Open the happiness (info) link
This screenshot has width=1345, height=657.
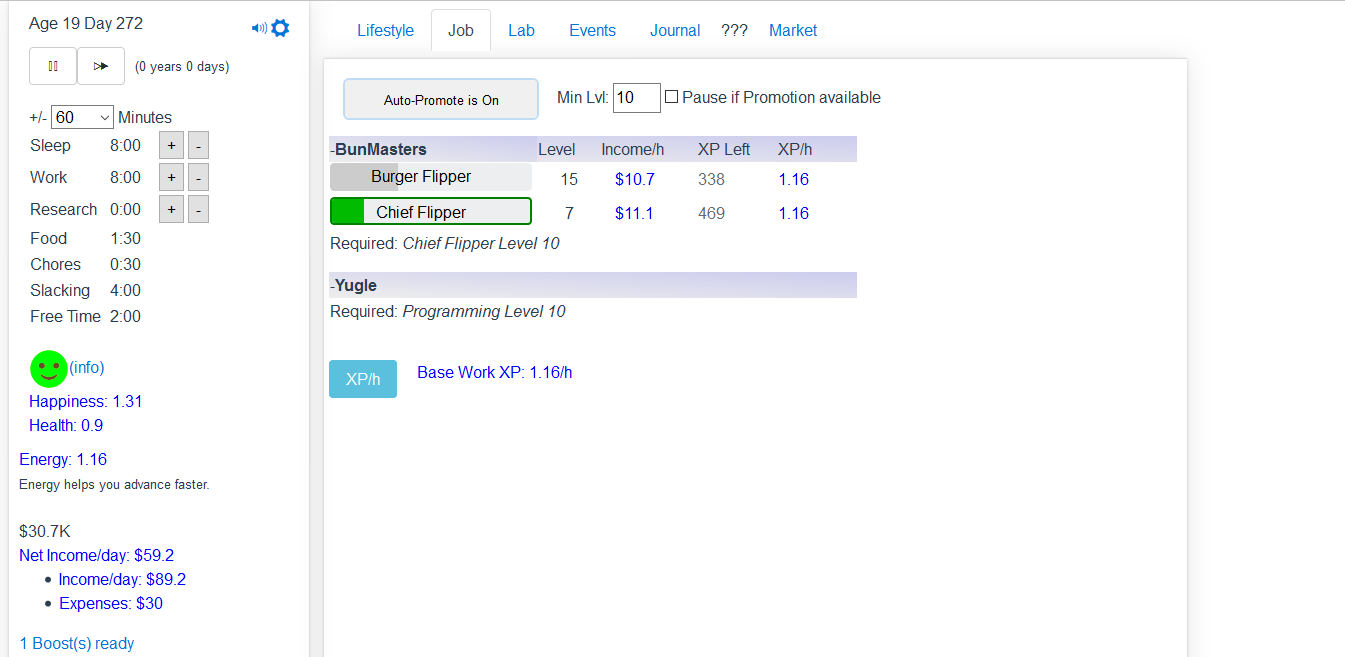87,368
